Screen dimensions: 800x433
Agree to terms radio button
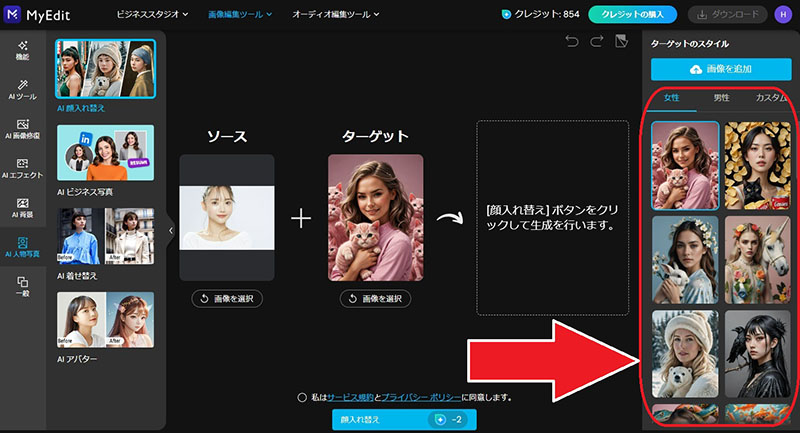point(302,397)
